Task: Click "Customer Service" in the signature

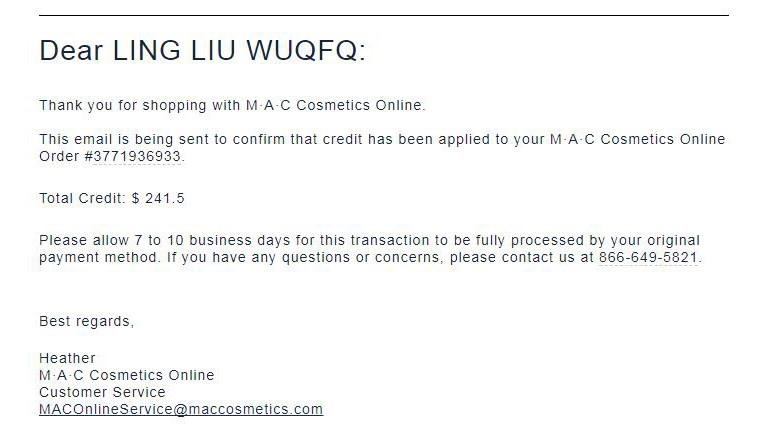Action: tap(102, 392)
